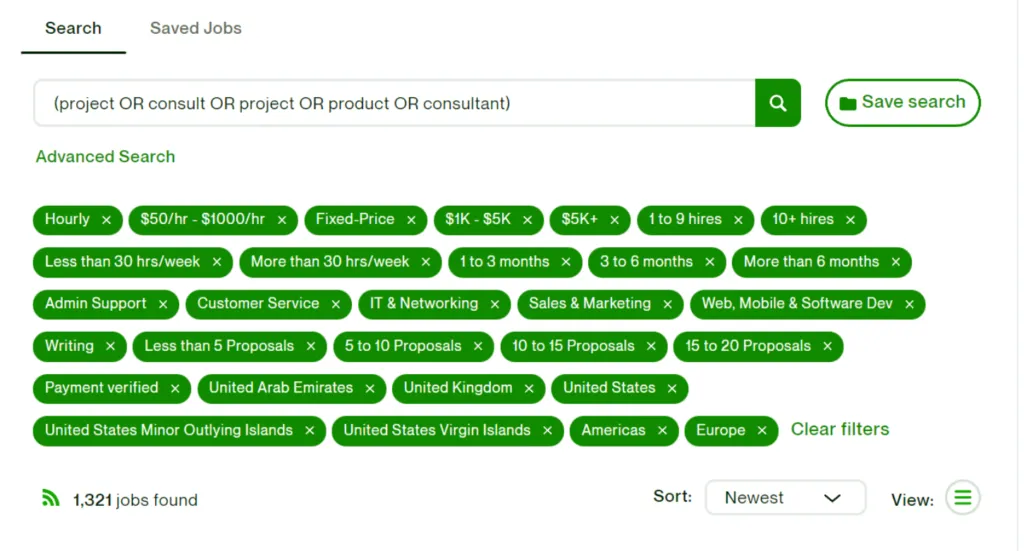Switch to the Saved Jobs tab

[x=195, y=28]
